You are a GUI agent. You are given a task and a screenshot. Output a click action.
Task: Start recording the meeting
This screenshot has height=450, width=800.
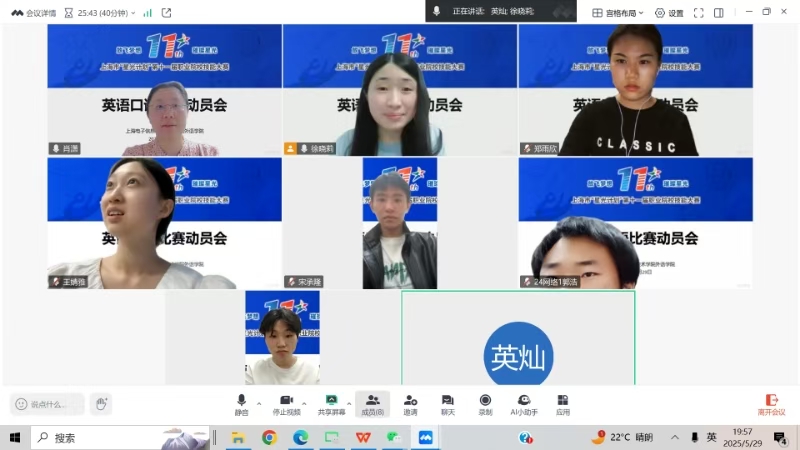[485, 403]
